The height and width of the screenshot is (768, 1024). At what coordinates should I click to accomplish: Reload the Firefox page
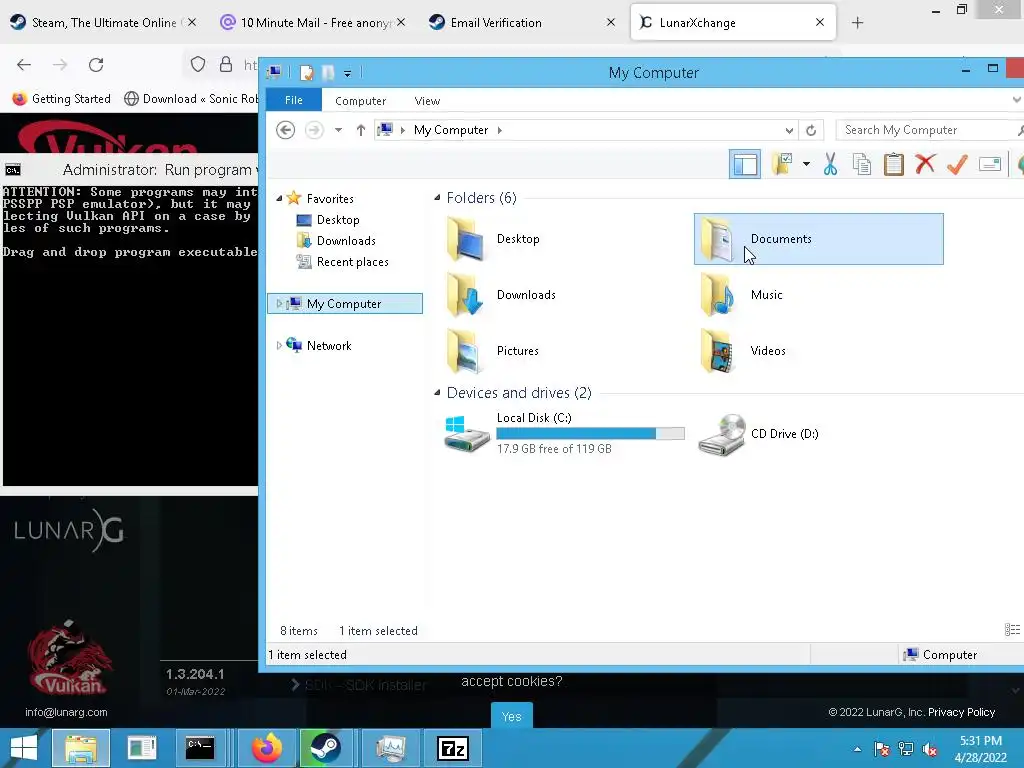[x=96, y=65]
